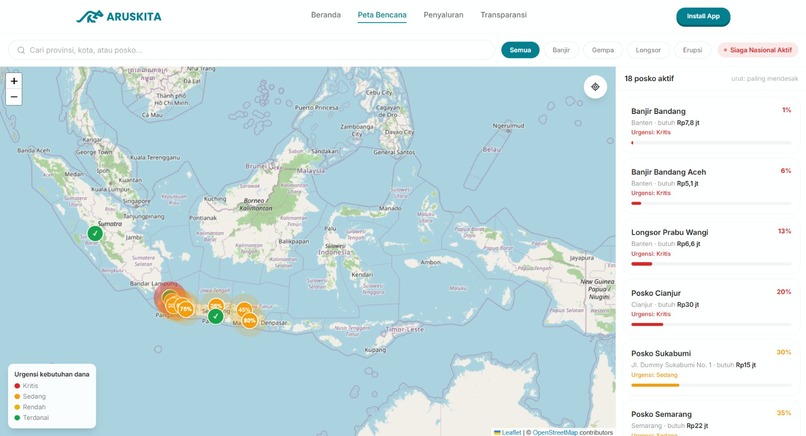Open Penyaluran page
The image size is (806, 436).
pos(443,15)
